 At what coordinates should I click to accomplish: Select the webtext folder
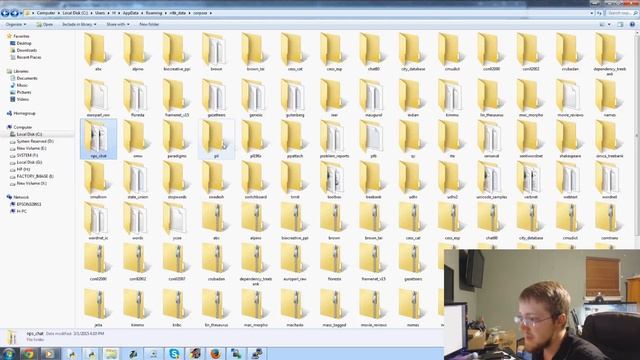pos(570,180)
